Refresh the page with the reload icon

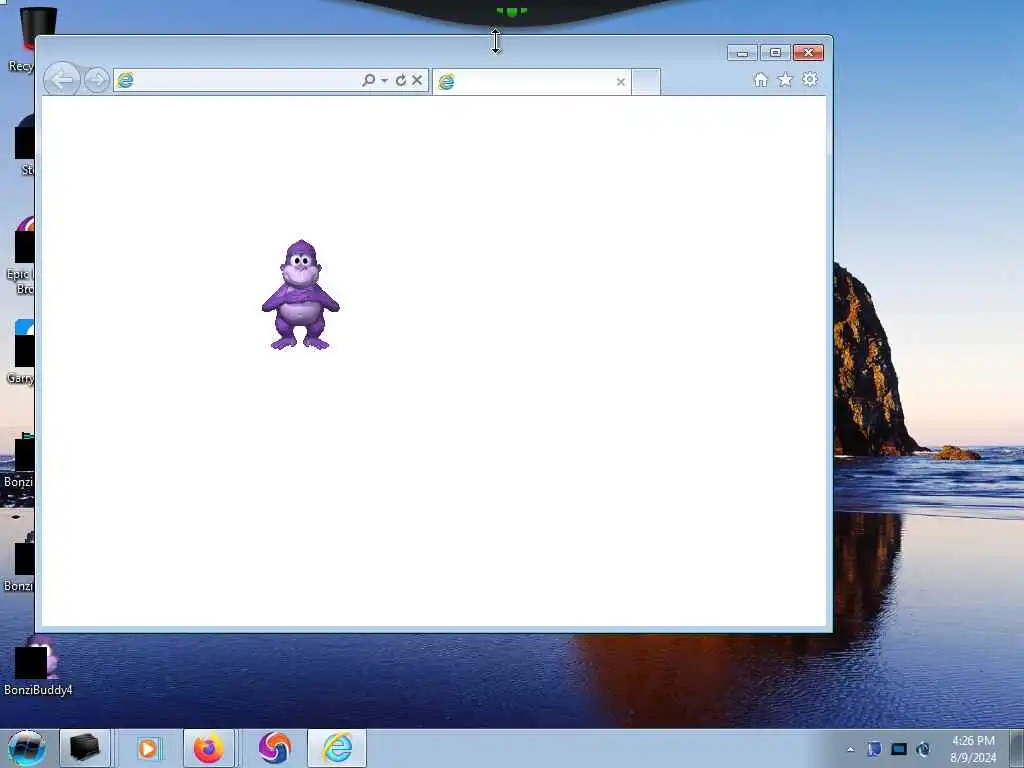tap(401, 80)
